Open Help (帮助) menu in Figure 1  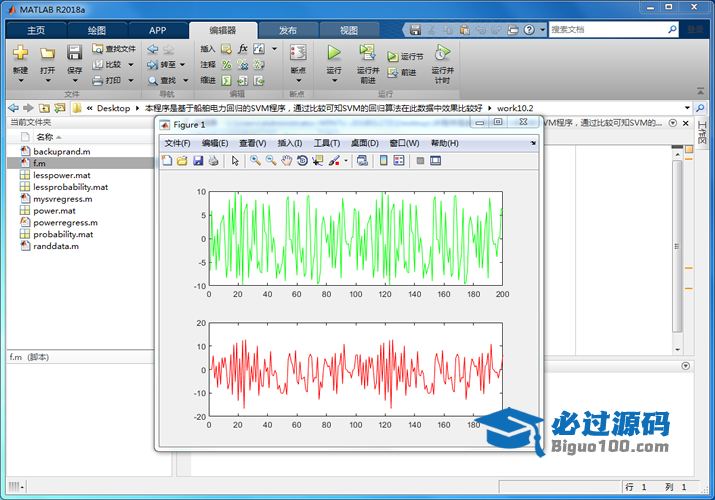click(x=444, y=143)
